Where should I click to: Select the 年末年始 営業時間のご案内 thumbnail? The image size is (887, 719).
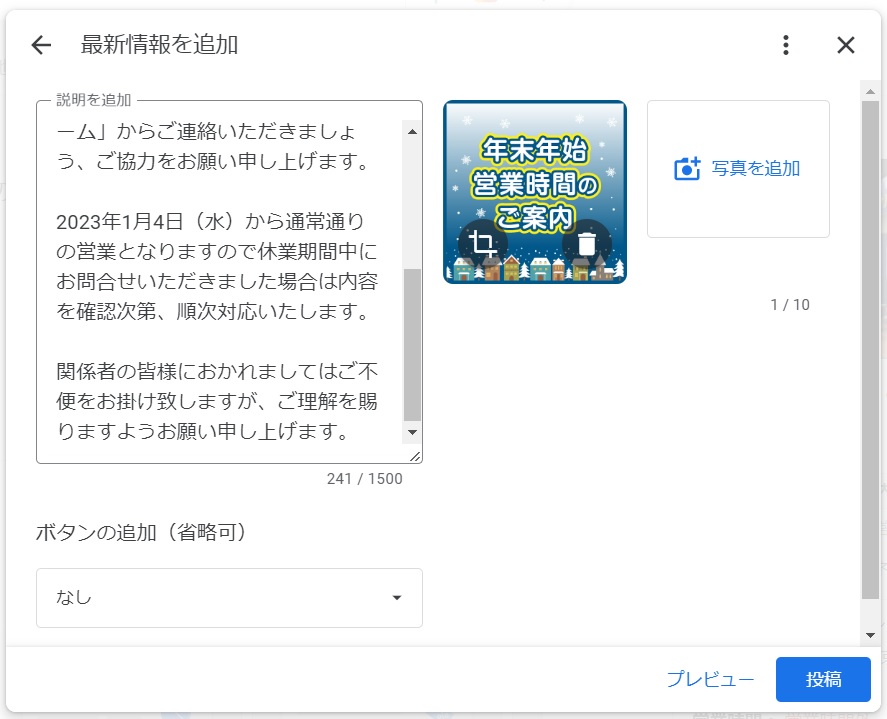pyautogui.click(x=535, y=192)
